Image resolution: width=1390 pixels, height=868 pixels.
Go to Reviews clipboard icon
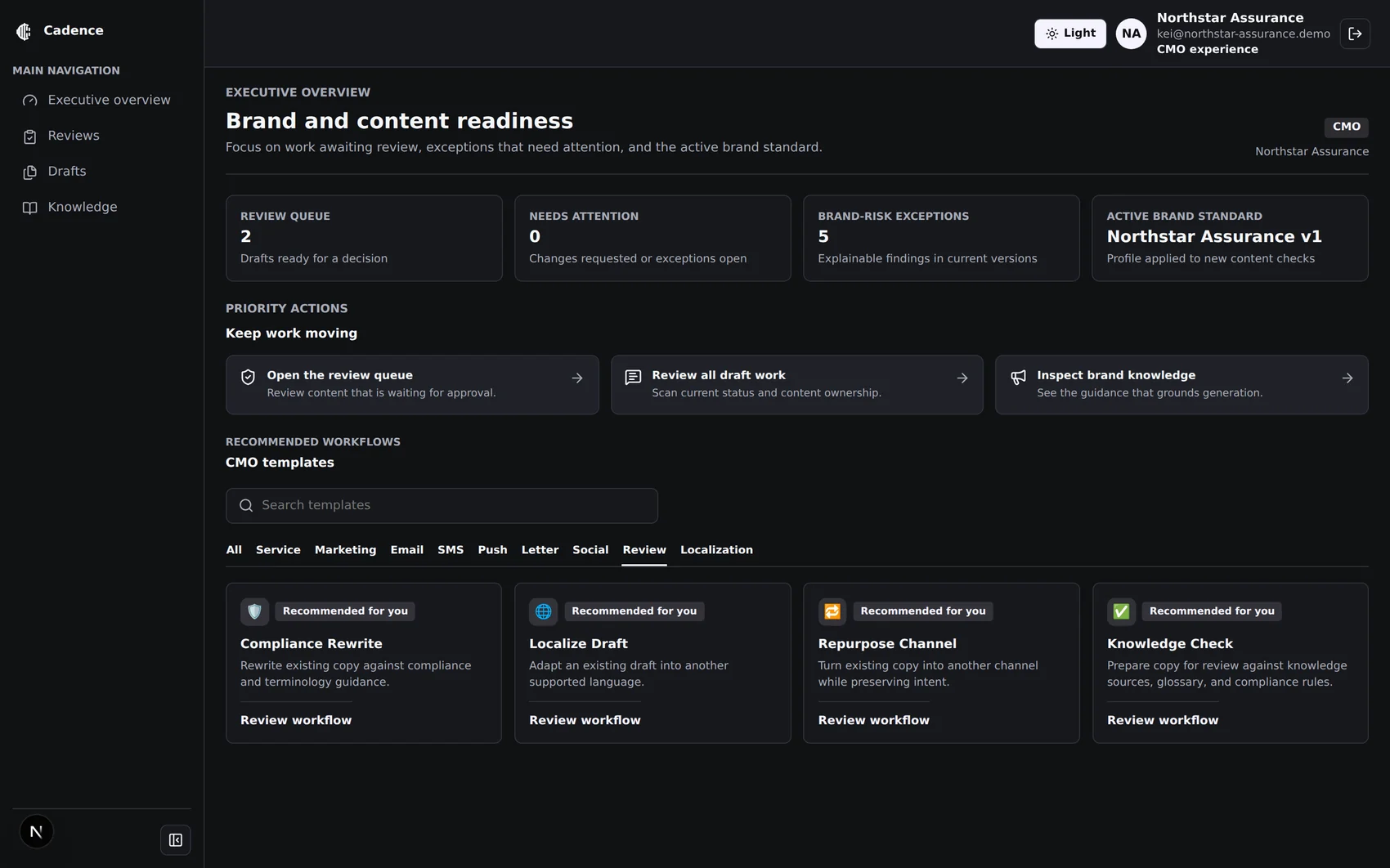30,136
